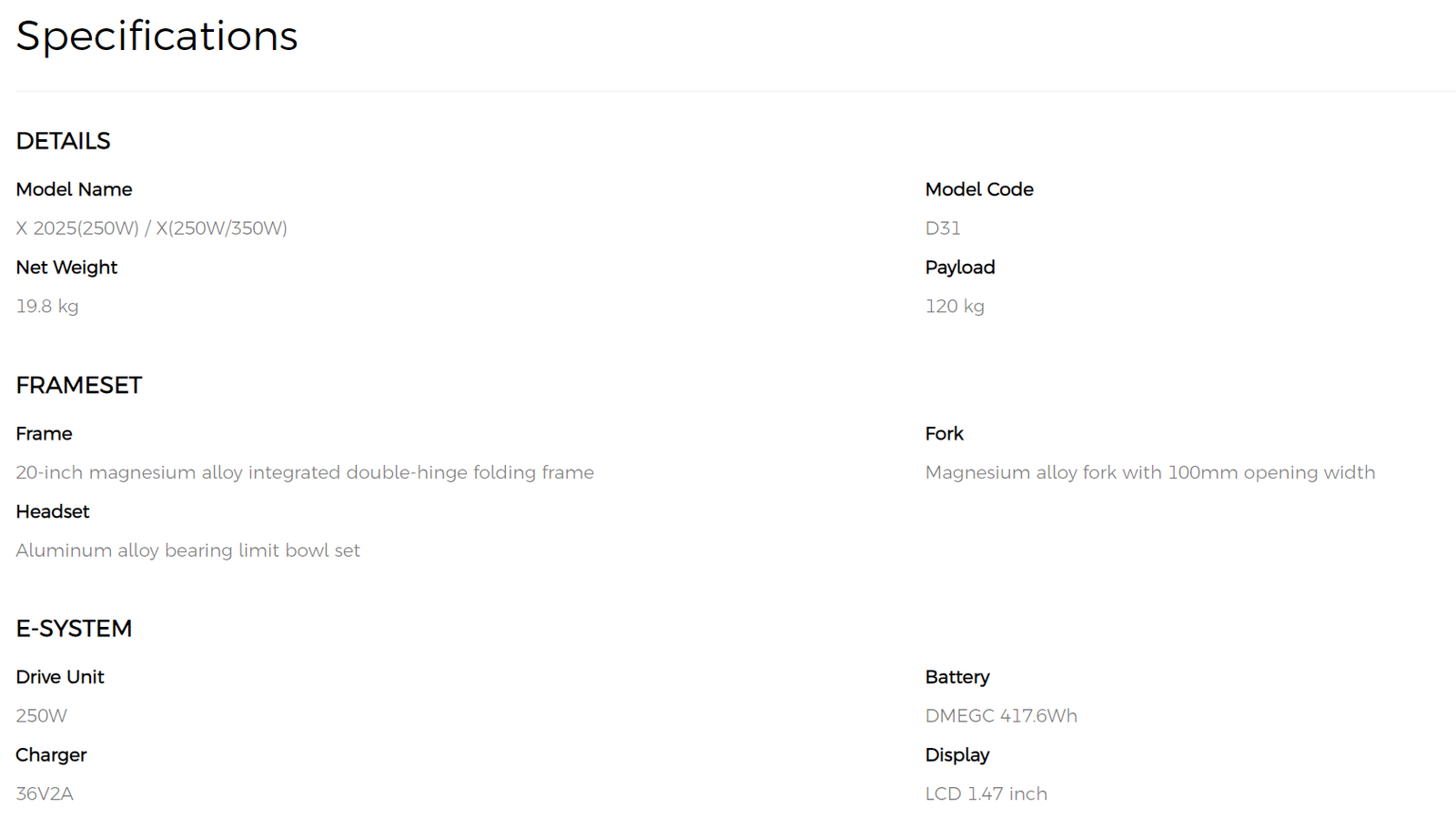Click the 36V2A charger value
Screen dimensions: 1456x818
45,794
